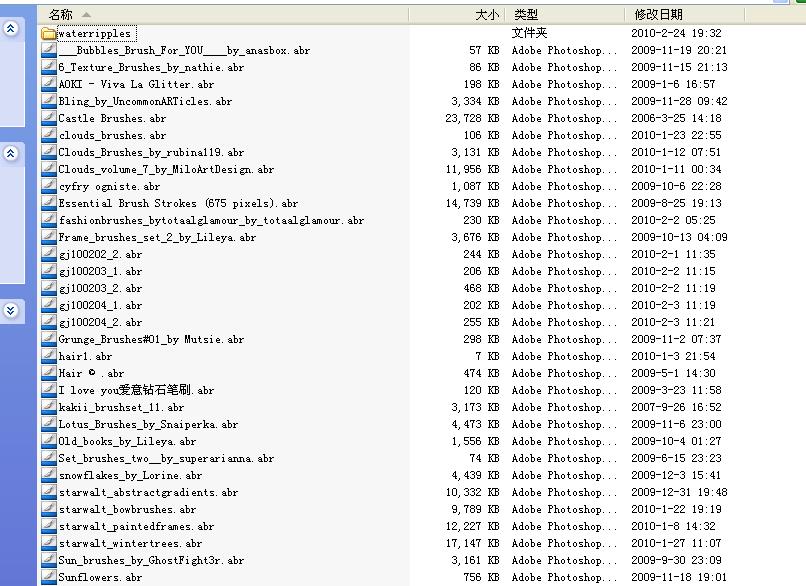Screen dimensions: 806x586
Task: Select the file name starwalt_wintertrees.abr
Action: 130,543
